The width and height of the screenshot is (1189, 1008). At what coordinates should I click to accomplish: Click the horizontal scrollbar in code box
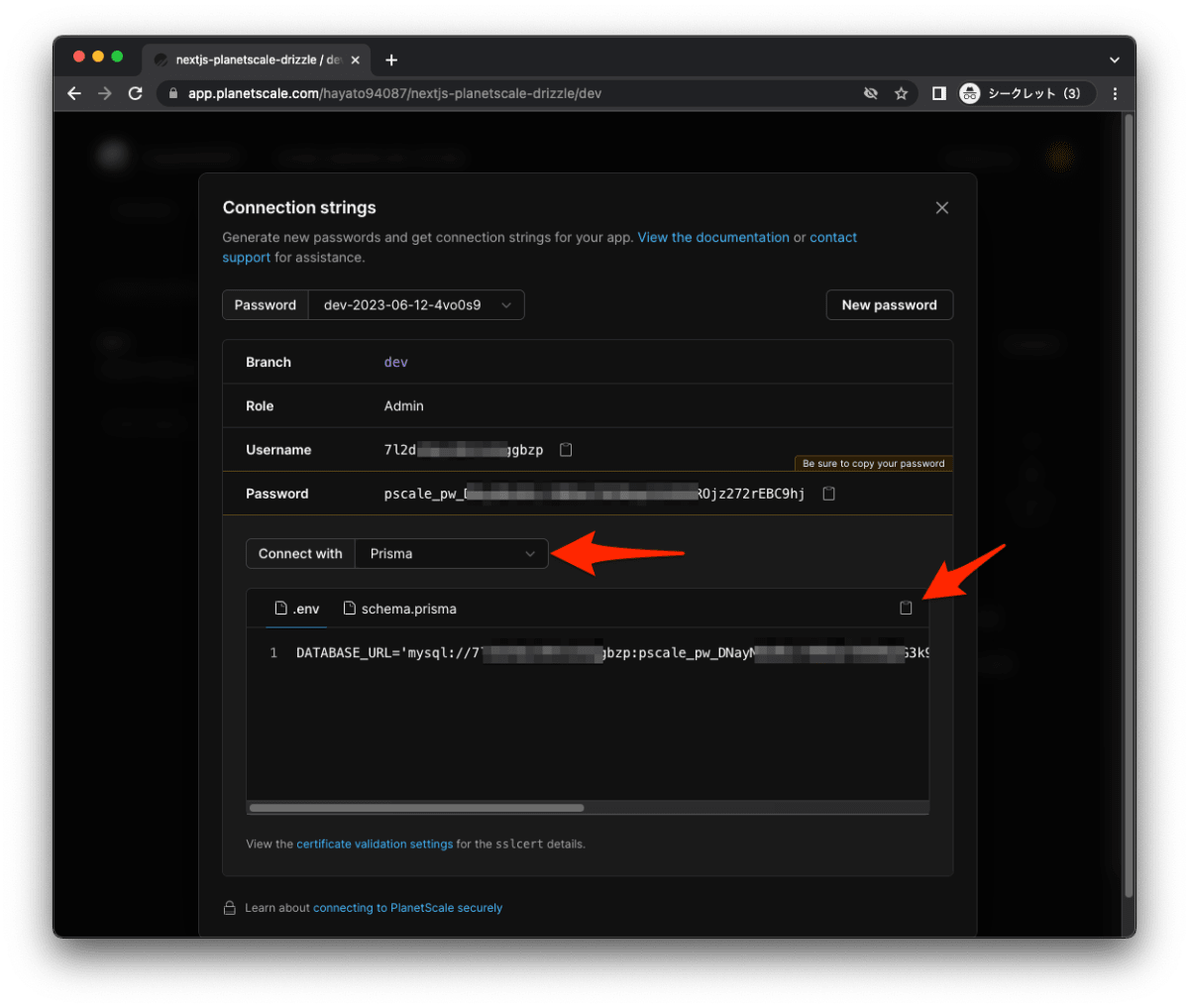416,808
